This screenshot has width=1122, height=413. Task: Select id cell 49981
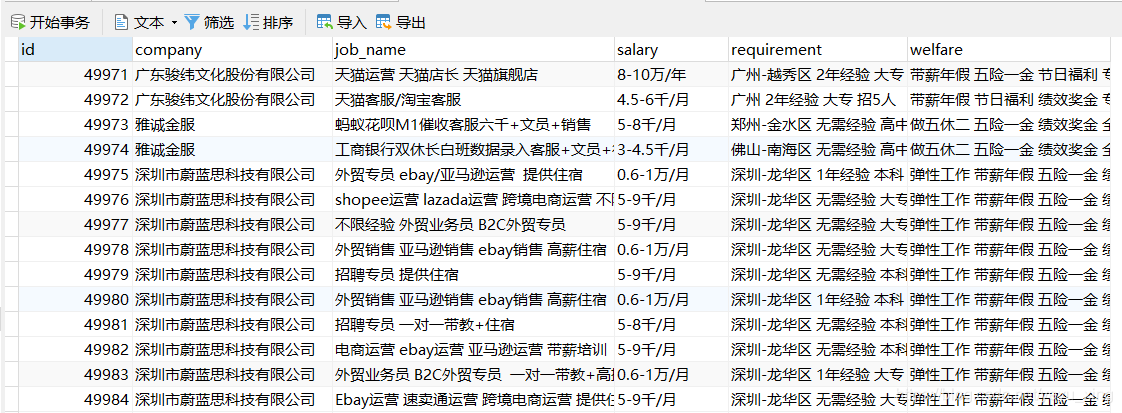(x=75, y=325)
